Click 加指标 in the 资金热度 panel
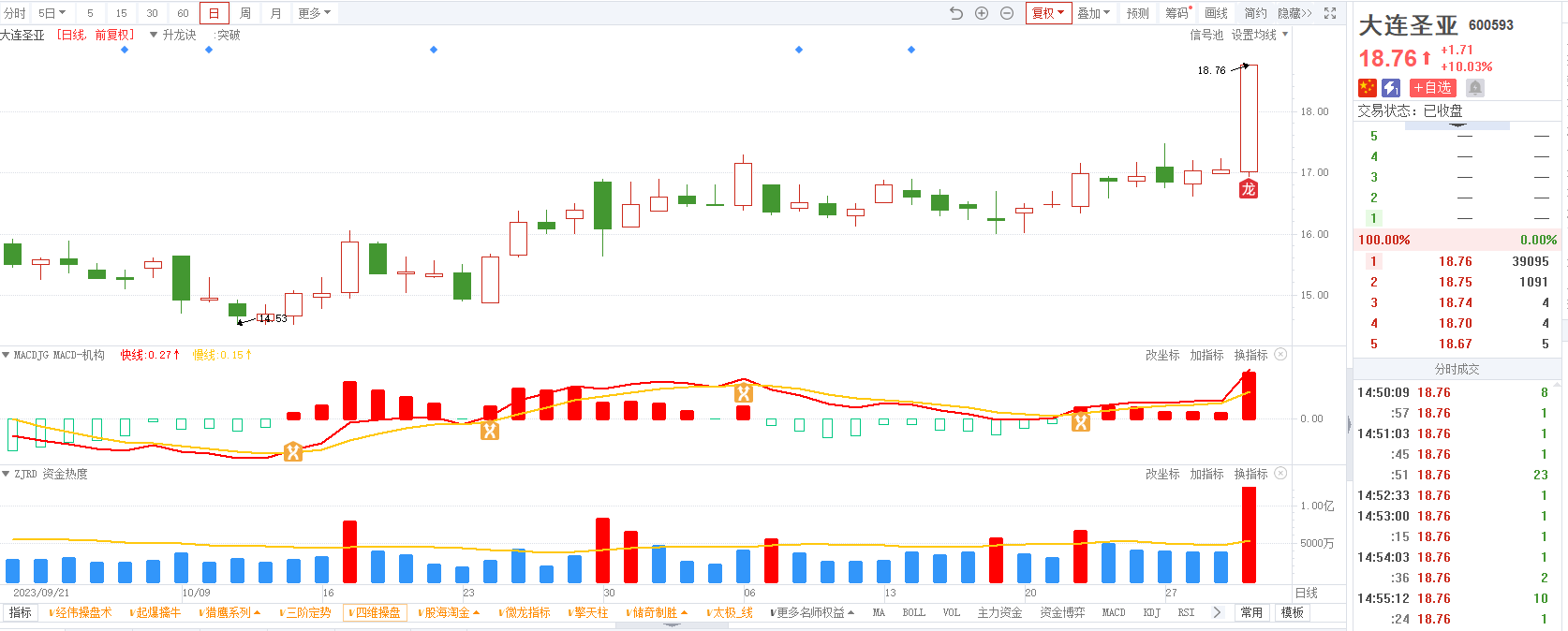Viewport: 1568px width, 631px height. point(1206,474)
